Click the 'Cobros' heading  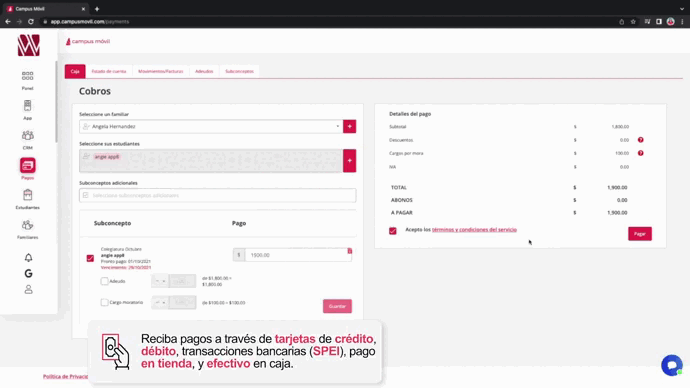tap(95, 91)
